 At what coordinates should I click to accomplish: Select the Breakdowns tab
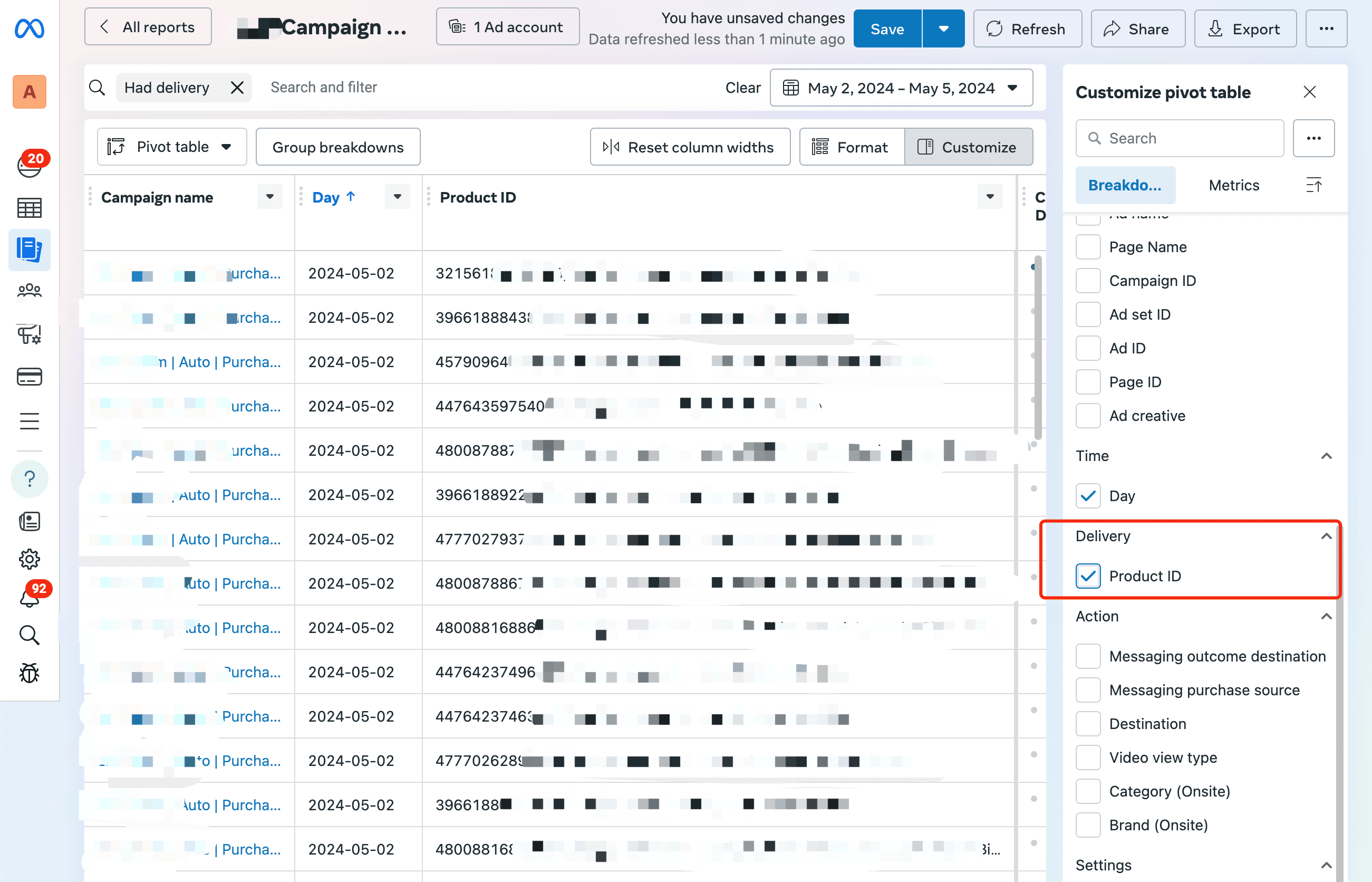tap(1125, 185)
